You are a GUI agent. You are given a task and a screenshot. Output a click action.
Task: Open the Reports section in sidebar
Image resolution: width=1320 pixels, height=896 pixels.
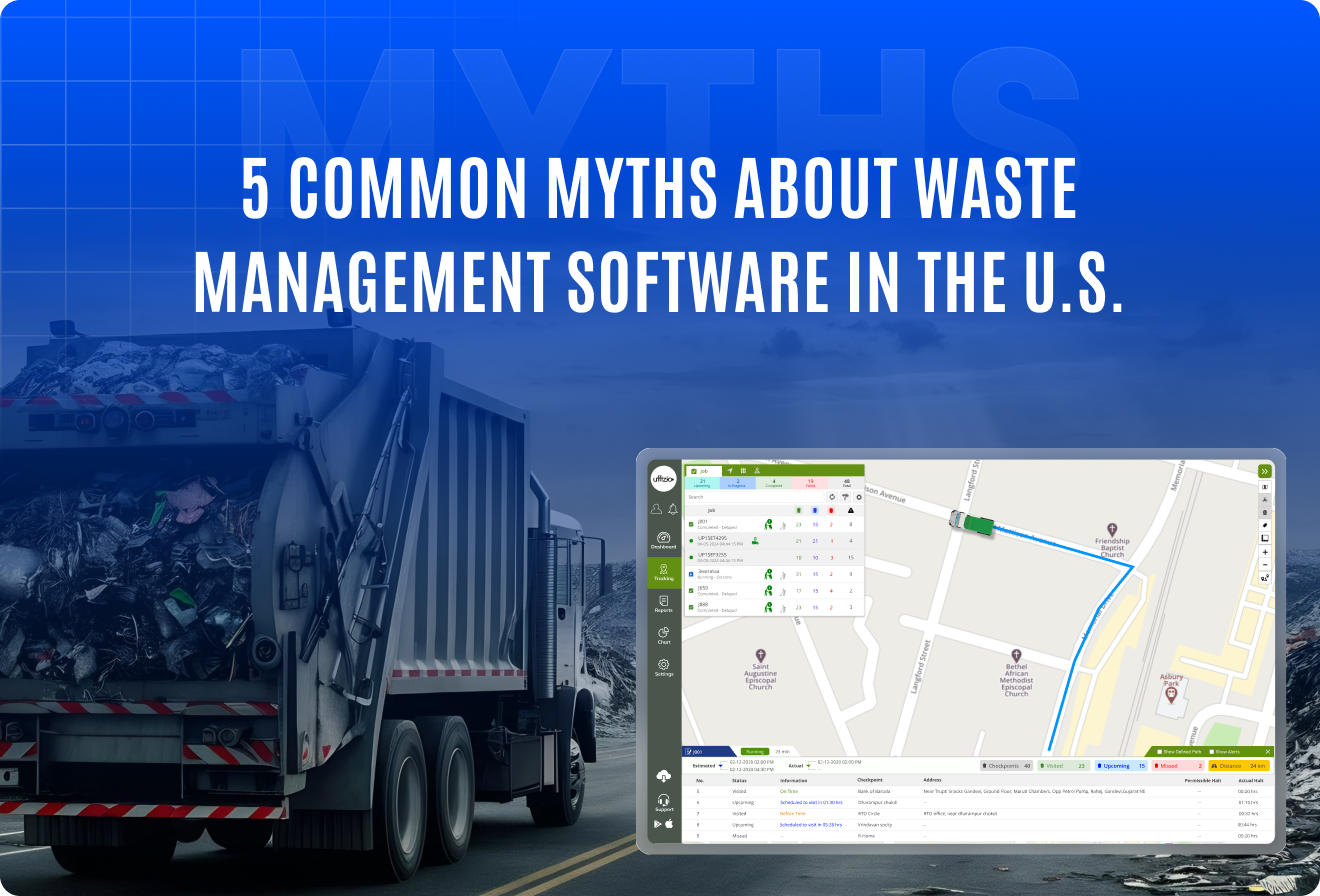[664, 603]
